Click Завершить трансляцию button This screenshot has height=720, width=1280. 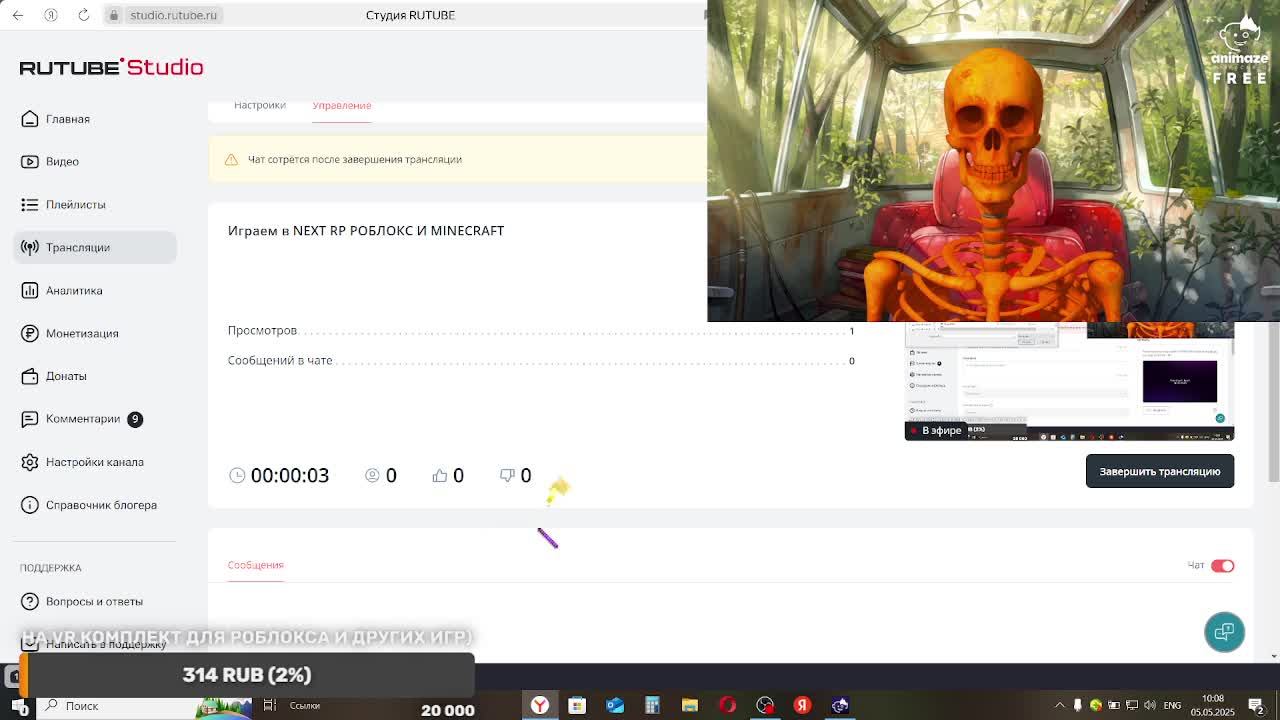(1160, 471)
